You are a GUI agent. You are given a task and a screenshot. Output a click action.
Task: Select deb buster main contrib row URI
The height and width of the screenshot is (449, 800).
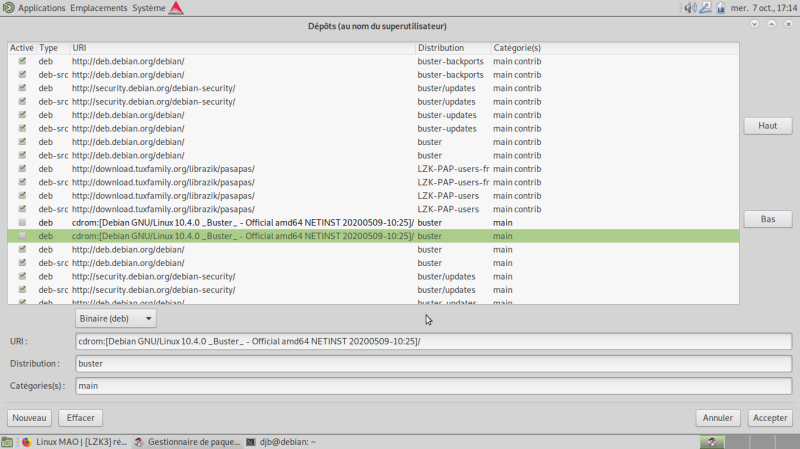pos(128,142)
